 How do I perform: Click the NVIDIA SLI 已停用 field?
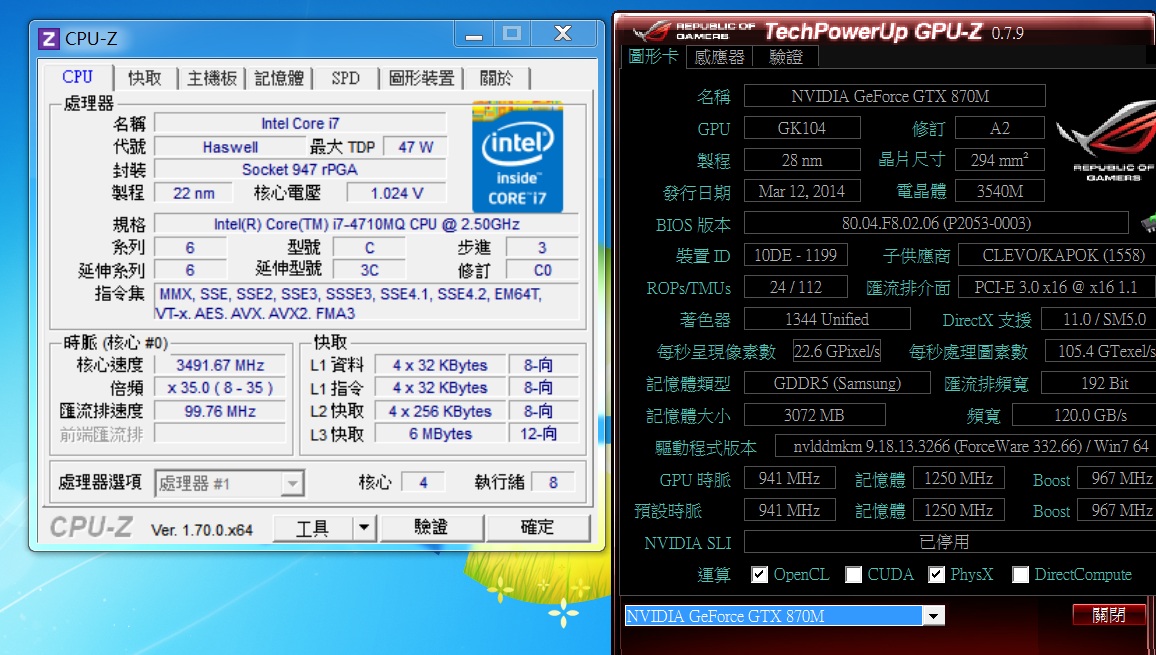pos(950,542)
